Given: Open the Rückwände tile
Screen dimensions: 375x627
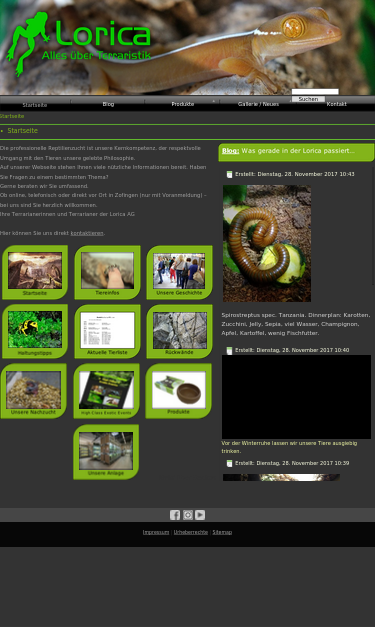Looking at the screenshot, I should 179,331.
